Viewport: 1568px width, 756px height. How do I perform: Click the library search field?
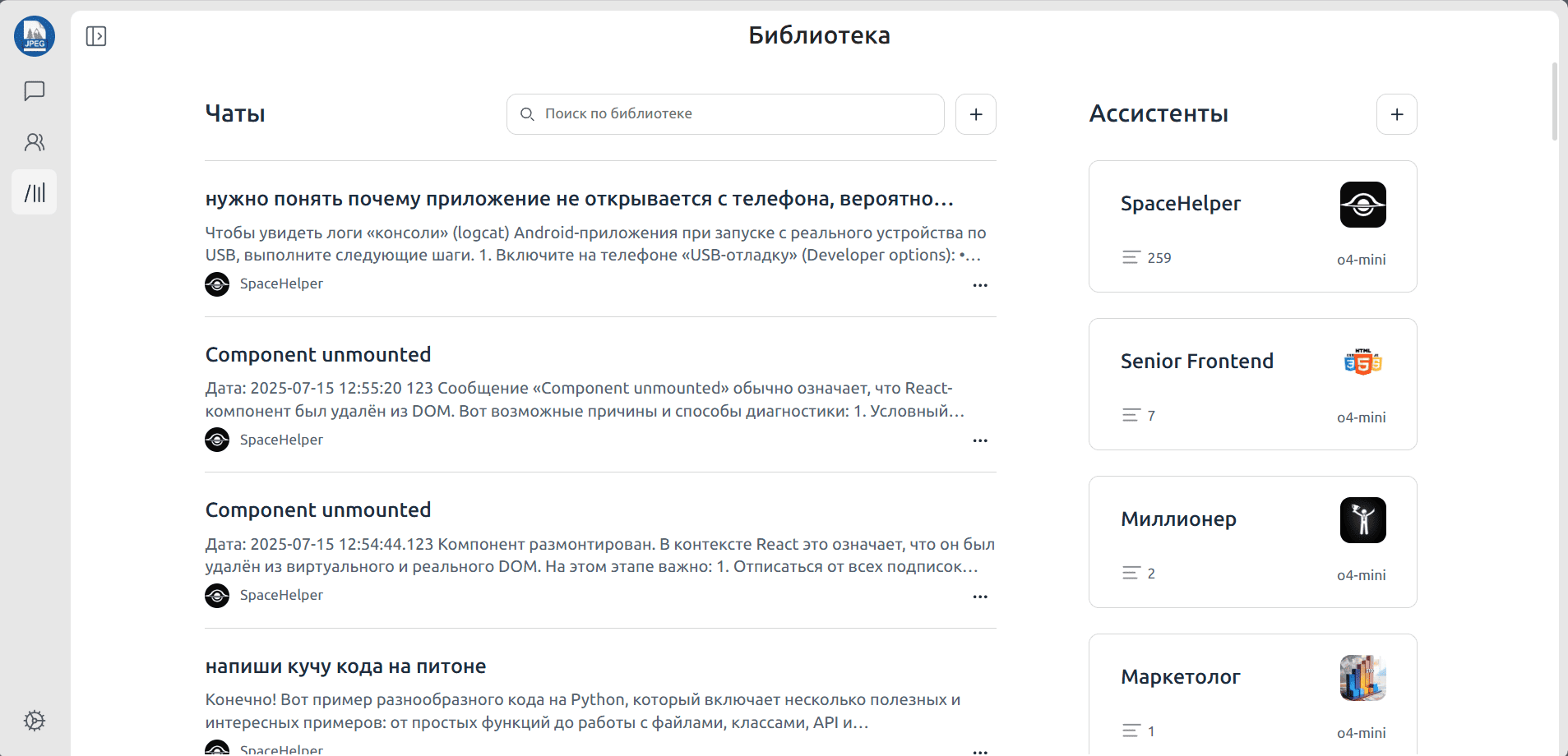pyautogui.click(x=725, y=114)
